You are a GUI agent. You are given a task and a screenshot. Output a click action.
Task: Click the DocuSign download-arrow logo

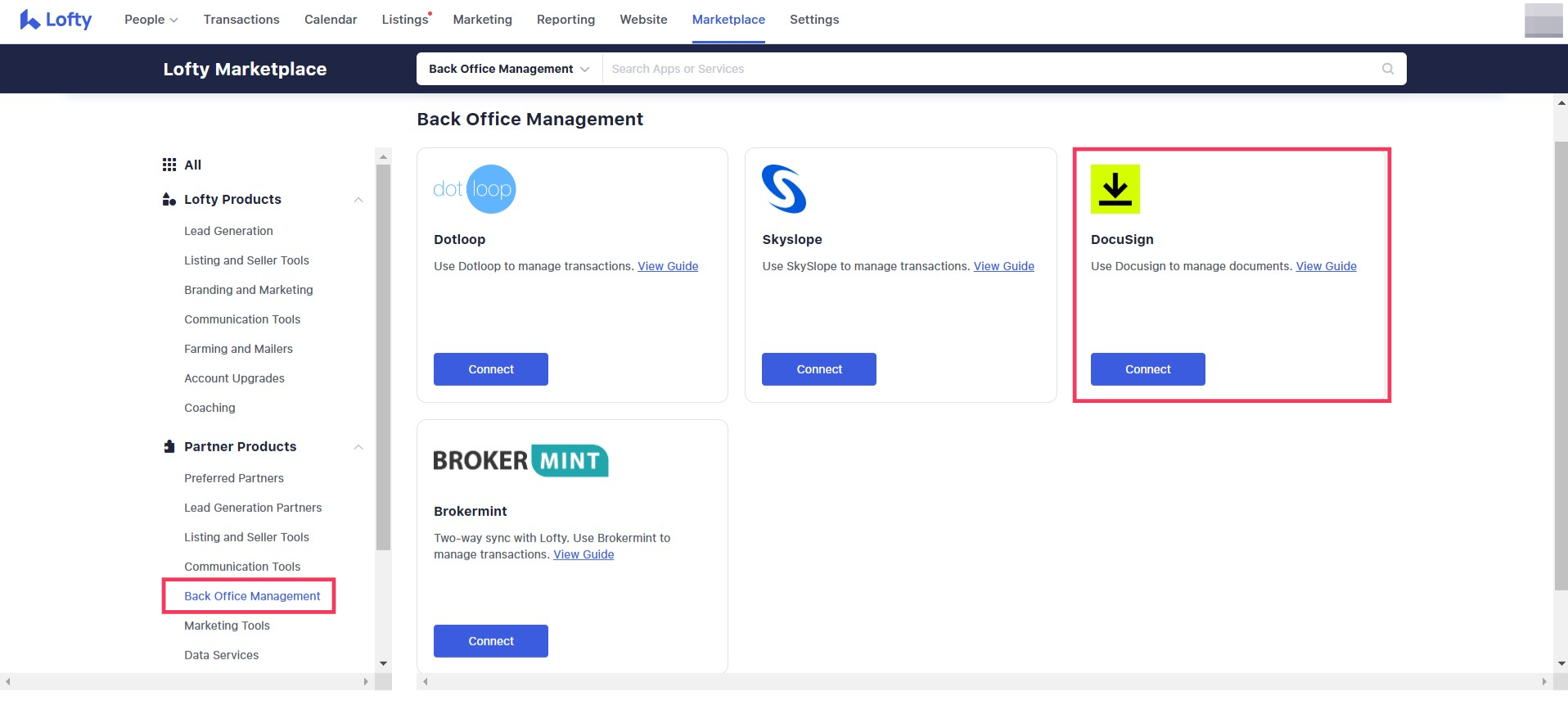pyautogui.click(x=1115, y=189)
